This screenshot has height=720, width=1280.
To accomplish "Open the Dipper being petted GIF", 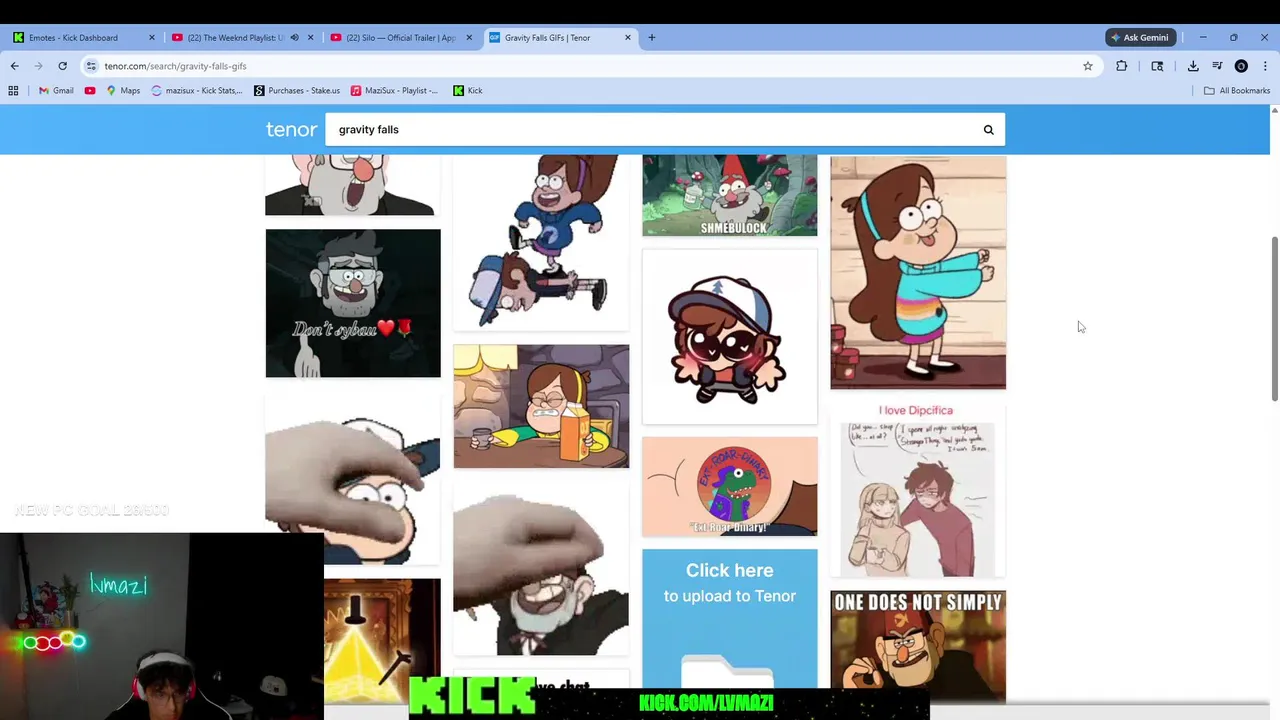I will (353, 478).
